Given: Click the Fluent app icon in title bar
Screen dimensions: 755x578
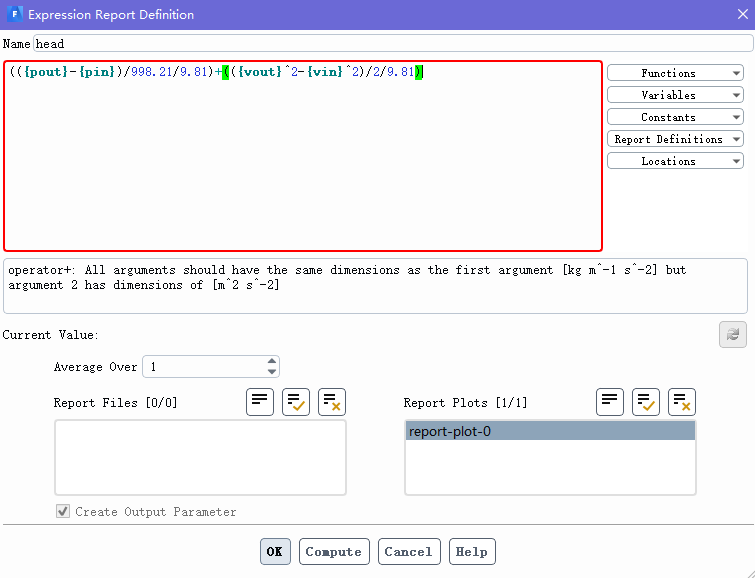Looking at the screenshot, I should coord(13,14).
